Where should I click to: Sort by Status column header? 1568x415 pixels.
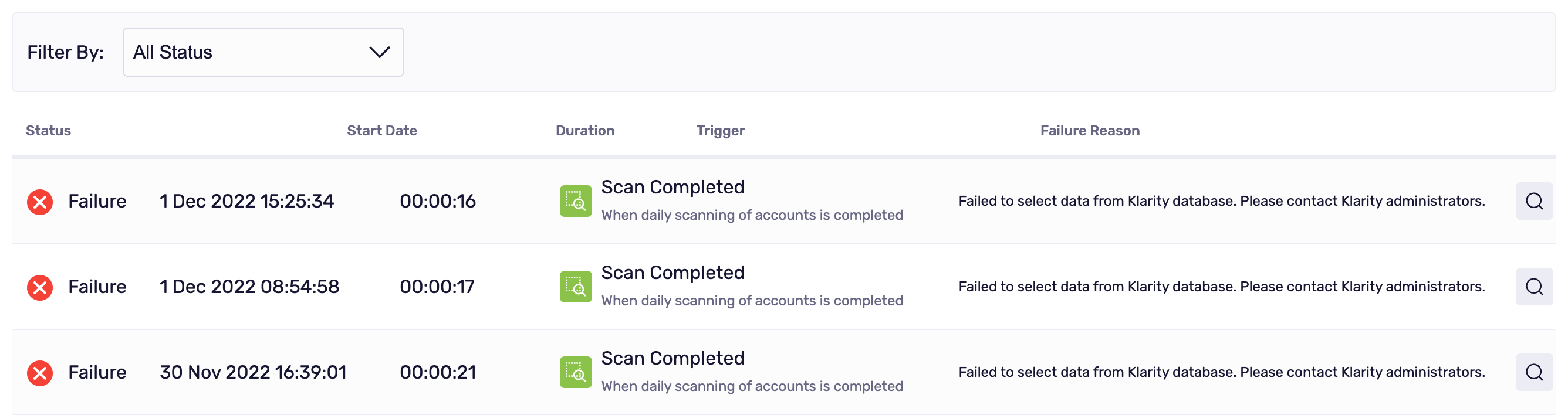[48, 131]
